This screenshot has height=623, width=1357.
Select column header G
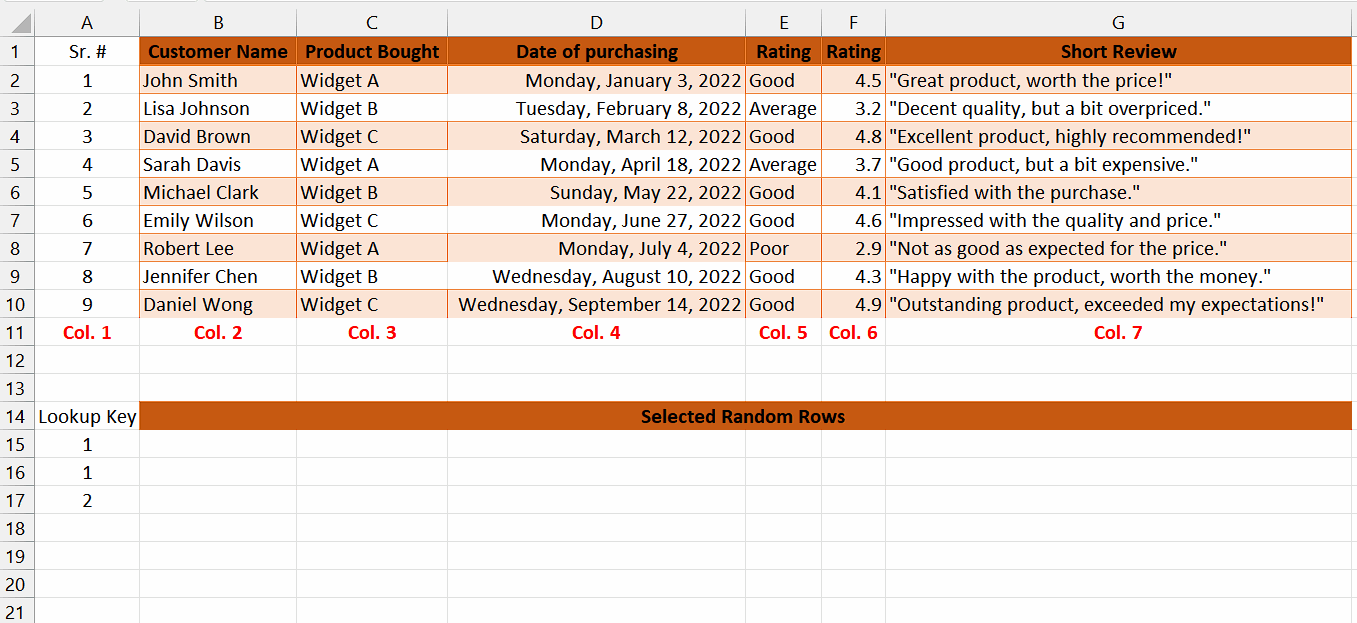pos(1117,22)
